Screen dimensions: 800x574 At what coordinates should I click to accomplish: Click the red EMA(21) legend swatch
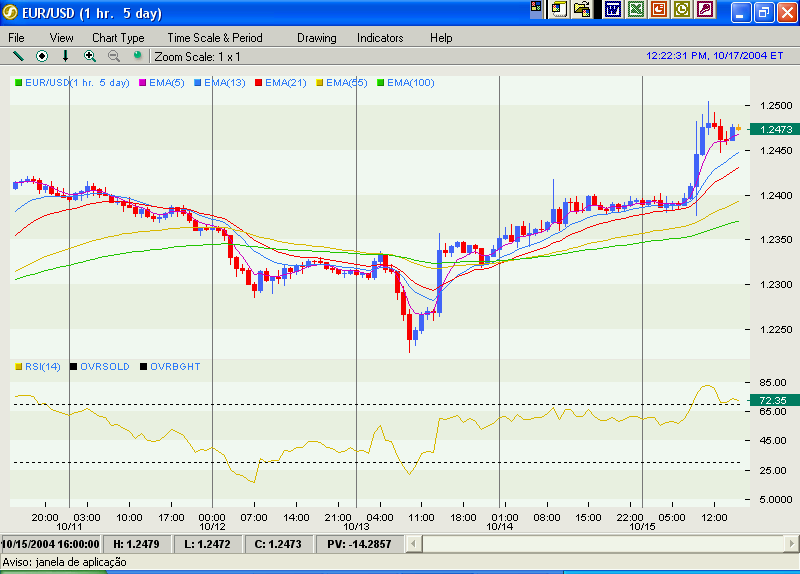pos(258,83)
